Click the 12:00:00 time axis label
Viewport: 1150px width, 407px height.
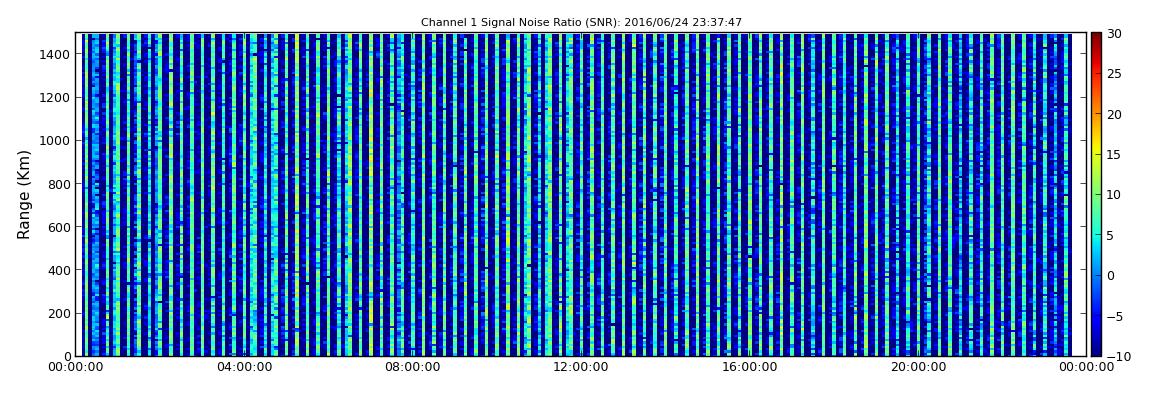[580, 367]
